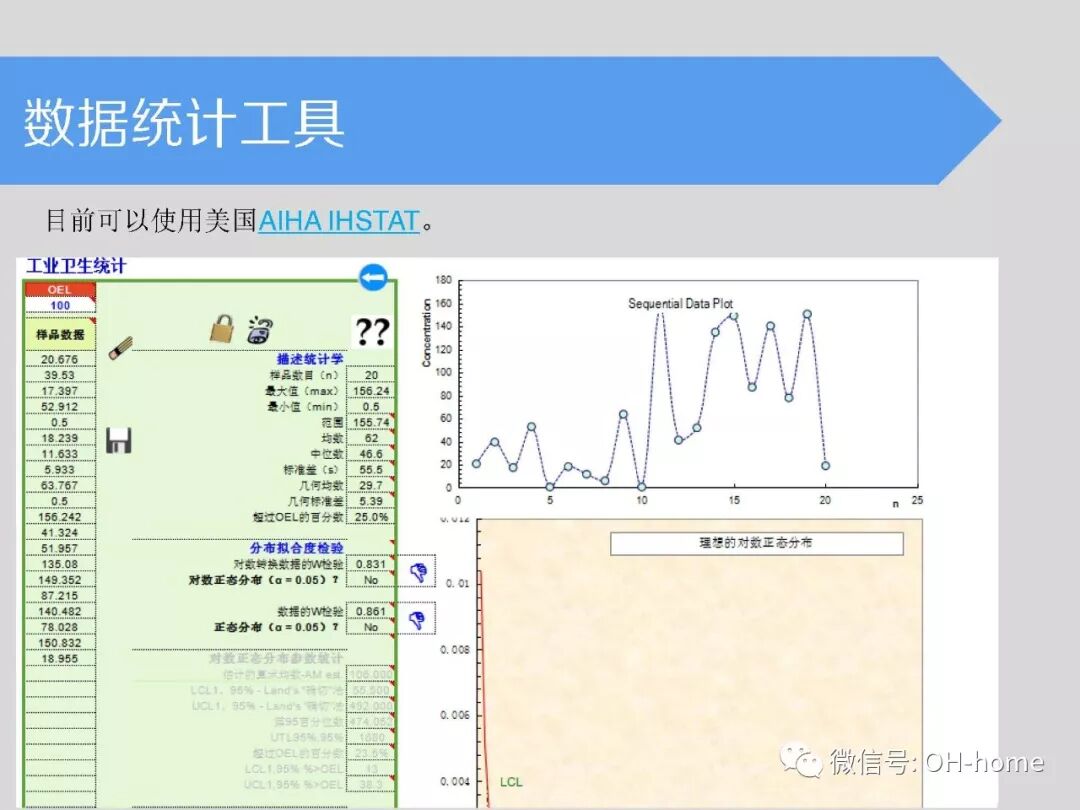
Task: Select sample data cell 87.215
Action: (60, 596)
